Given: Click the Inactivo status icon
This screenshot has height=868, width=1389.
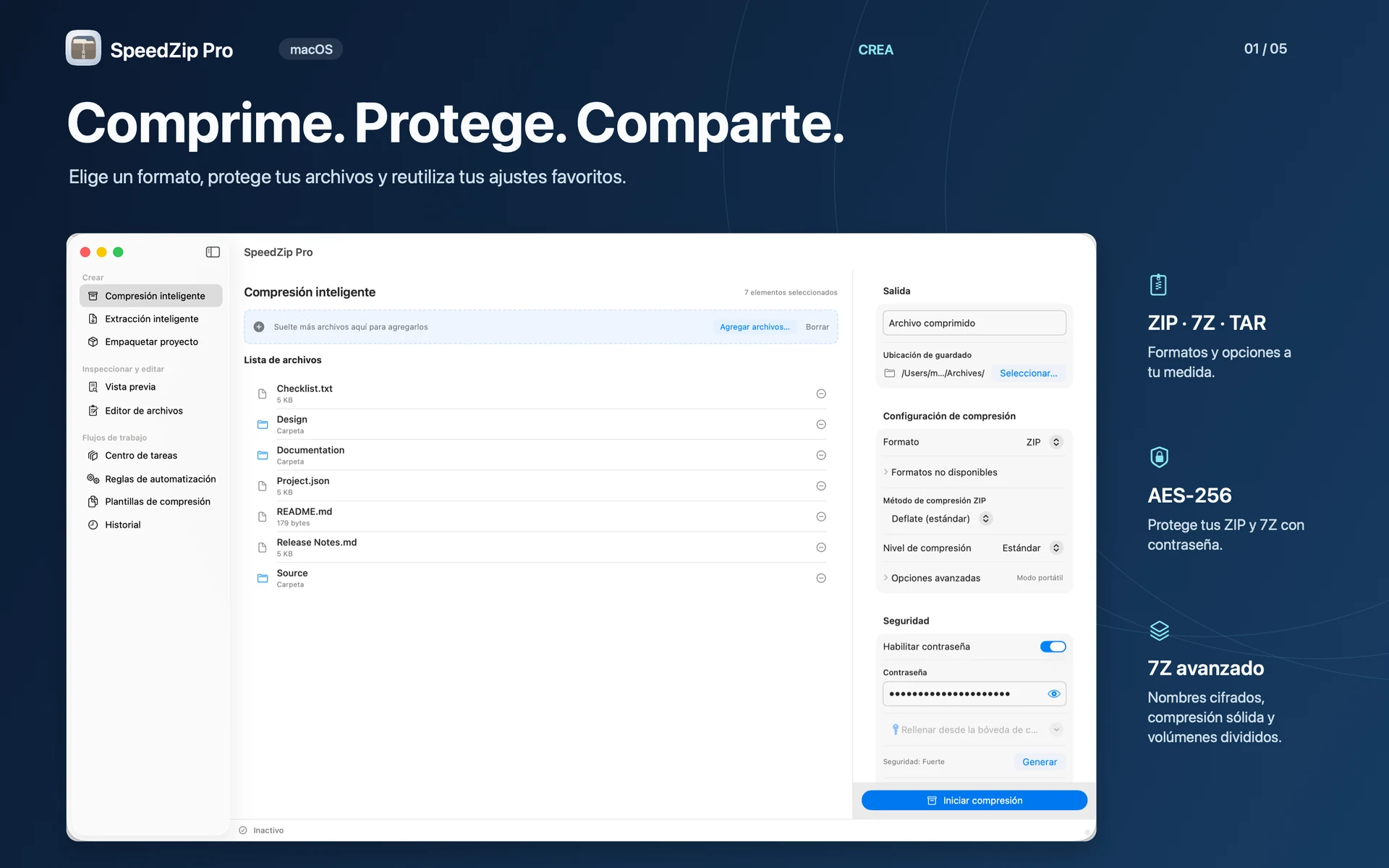Looking at the screenshot, I should [x=243, y=830].
